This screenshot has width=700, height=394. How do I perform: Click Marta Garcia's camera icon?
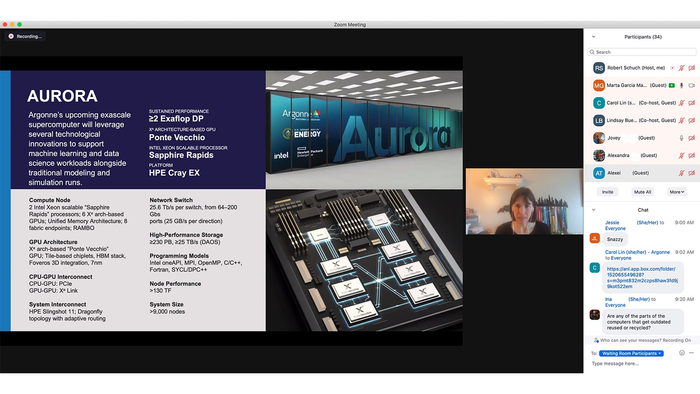(692, 85)
